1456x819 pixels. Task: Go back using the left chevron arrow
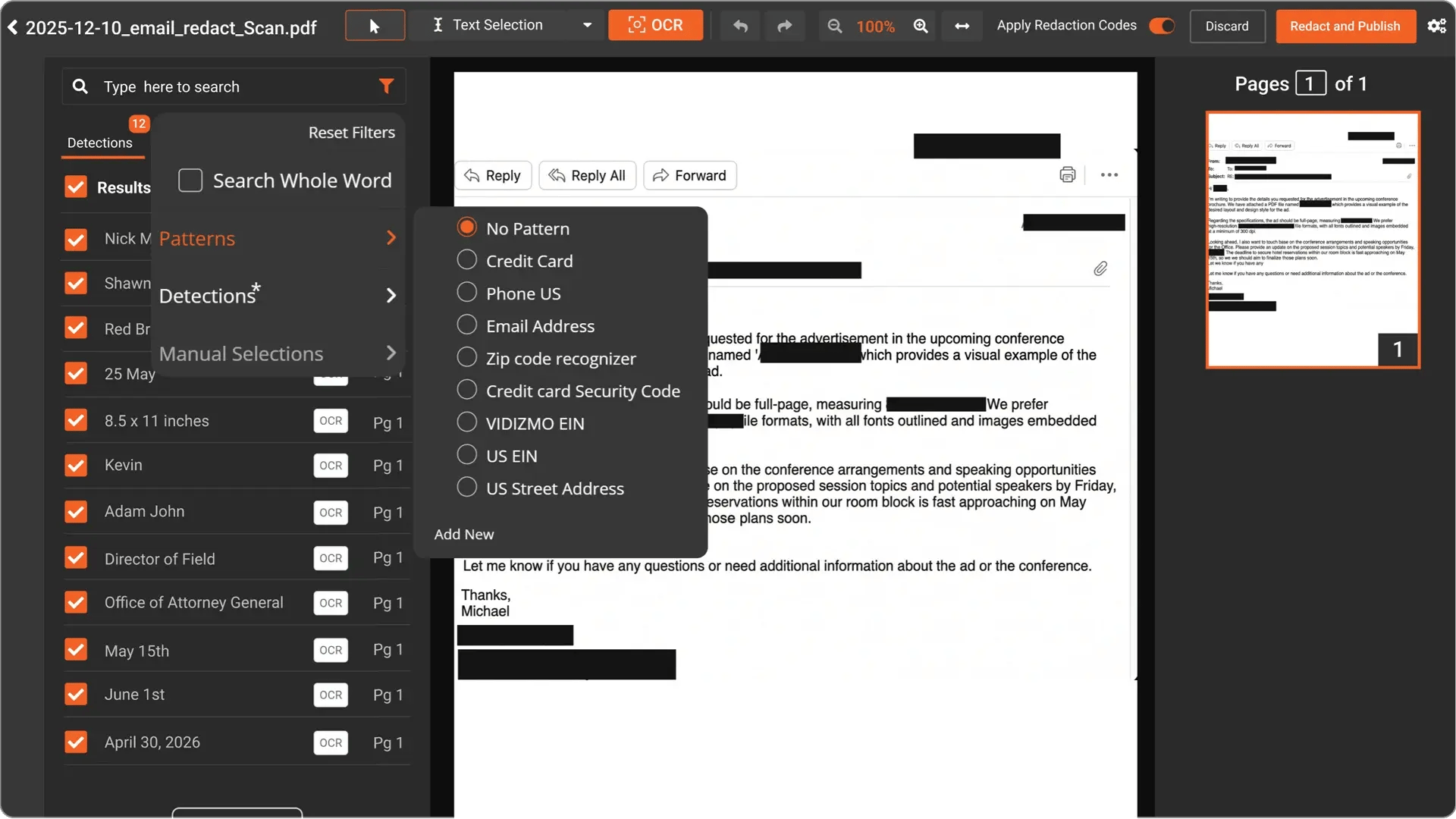click(x=13, y=27)
